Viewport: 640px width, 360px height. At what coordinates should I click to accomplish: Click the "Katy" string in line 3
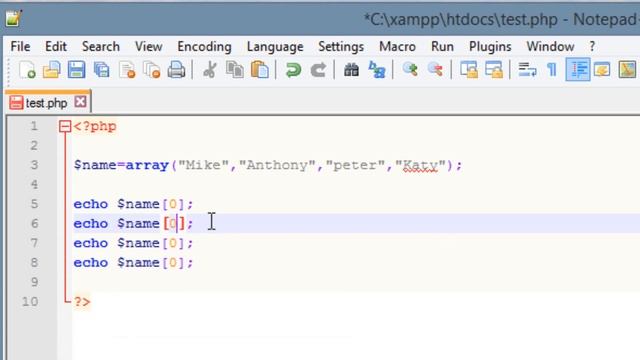(x=420, y=165)
